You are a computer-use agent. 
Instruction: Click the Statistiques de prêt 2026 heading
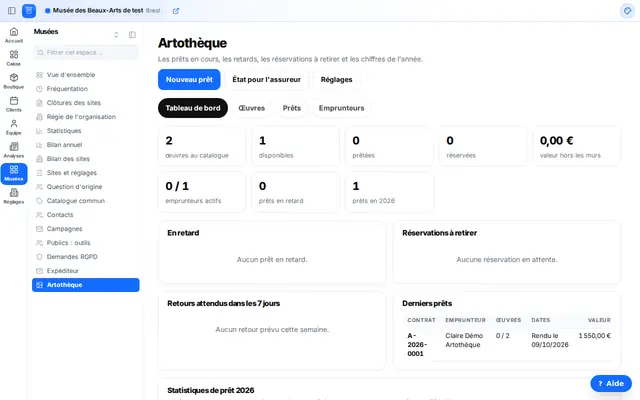pos(211,390)
